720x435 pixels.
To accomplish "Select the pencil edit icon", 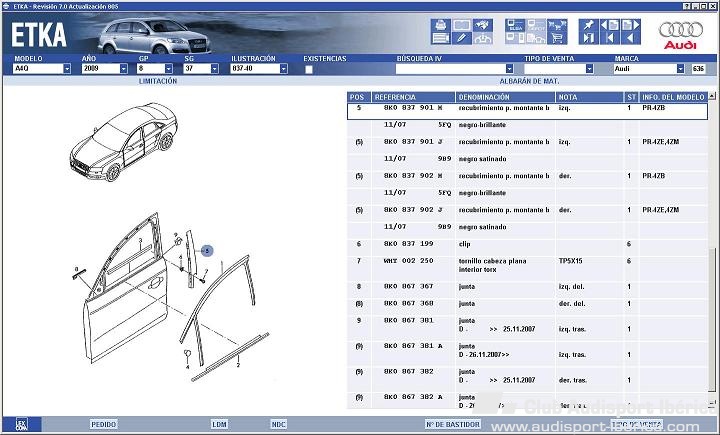I will (x=461, y=38).
